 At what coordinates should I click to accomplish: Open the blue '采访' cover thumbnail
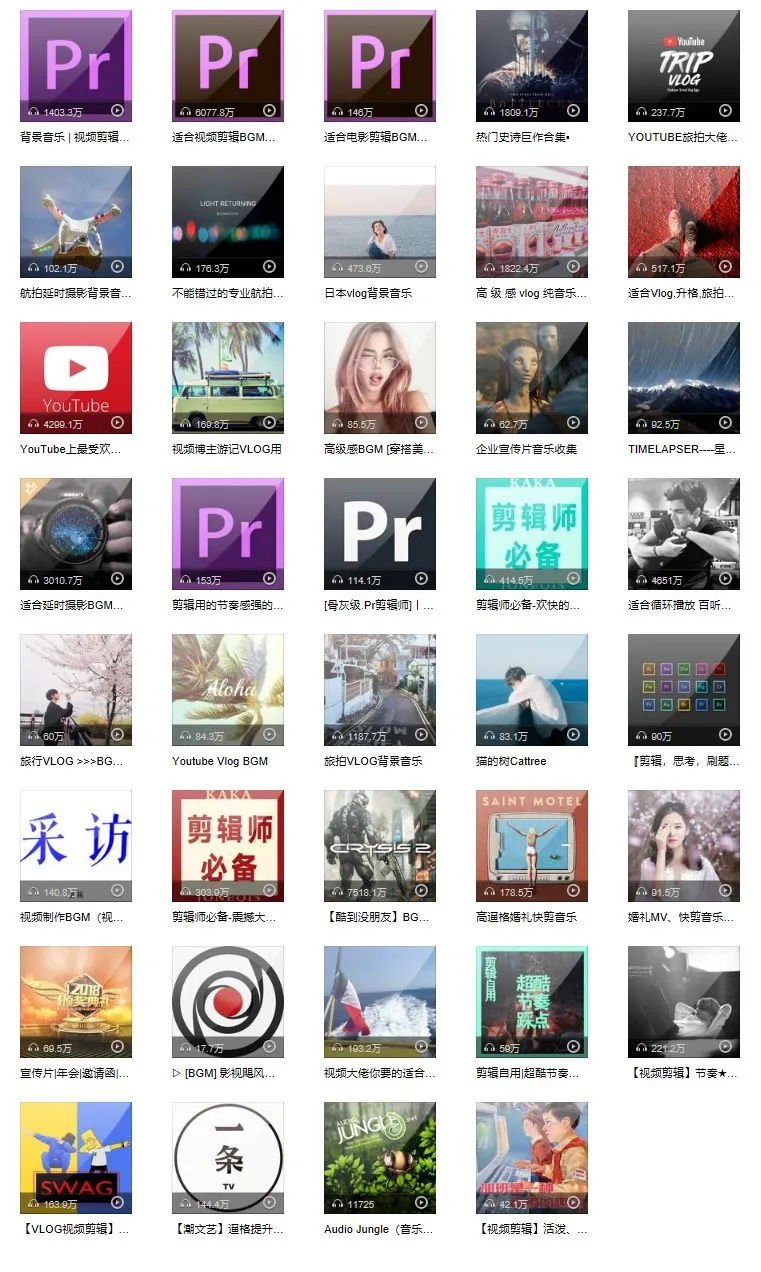tap(76, 846)
